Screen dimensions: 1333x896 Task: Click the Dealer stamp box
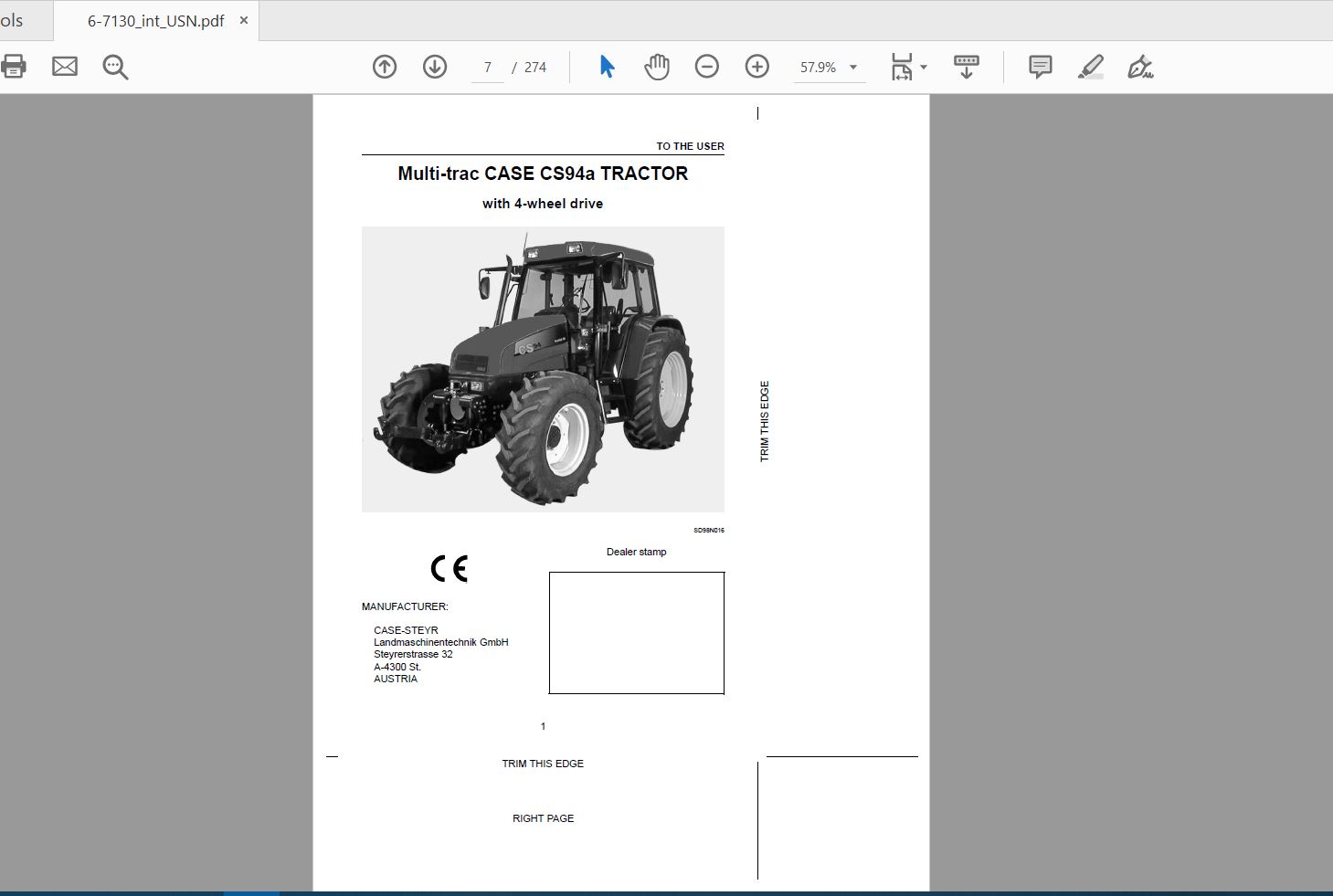coord(637,633)
